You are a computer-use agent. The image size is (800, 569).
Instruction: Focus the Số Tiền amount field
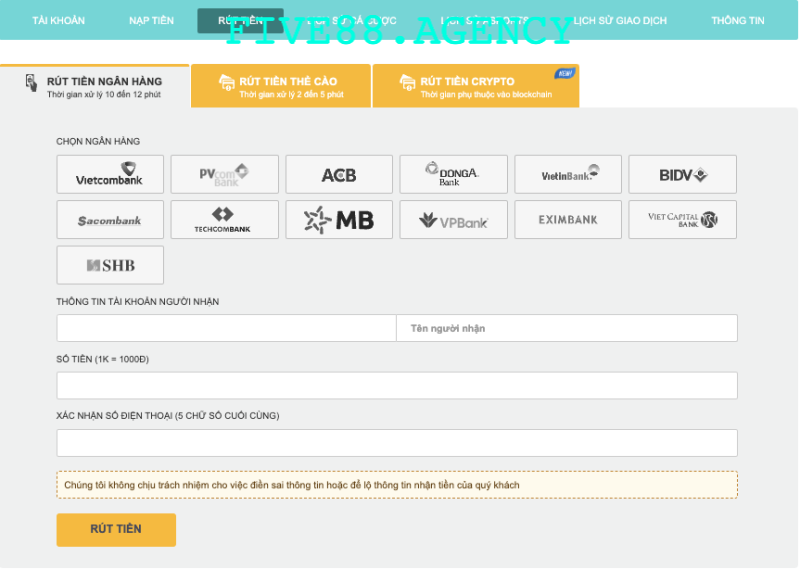(x=397, y=386)
